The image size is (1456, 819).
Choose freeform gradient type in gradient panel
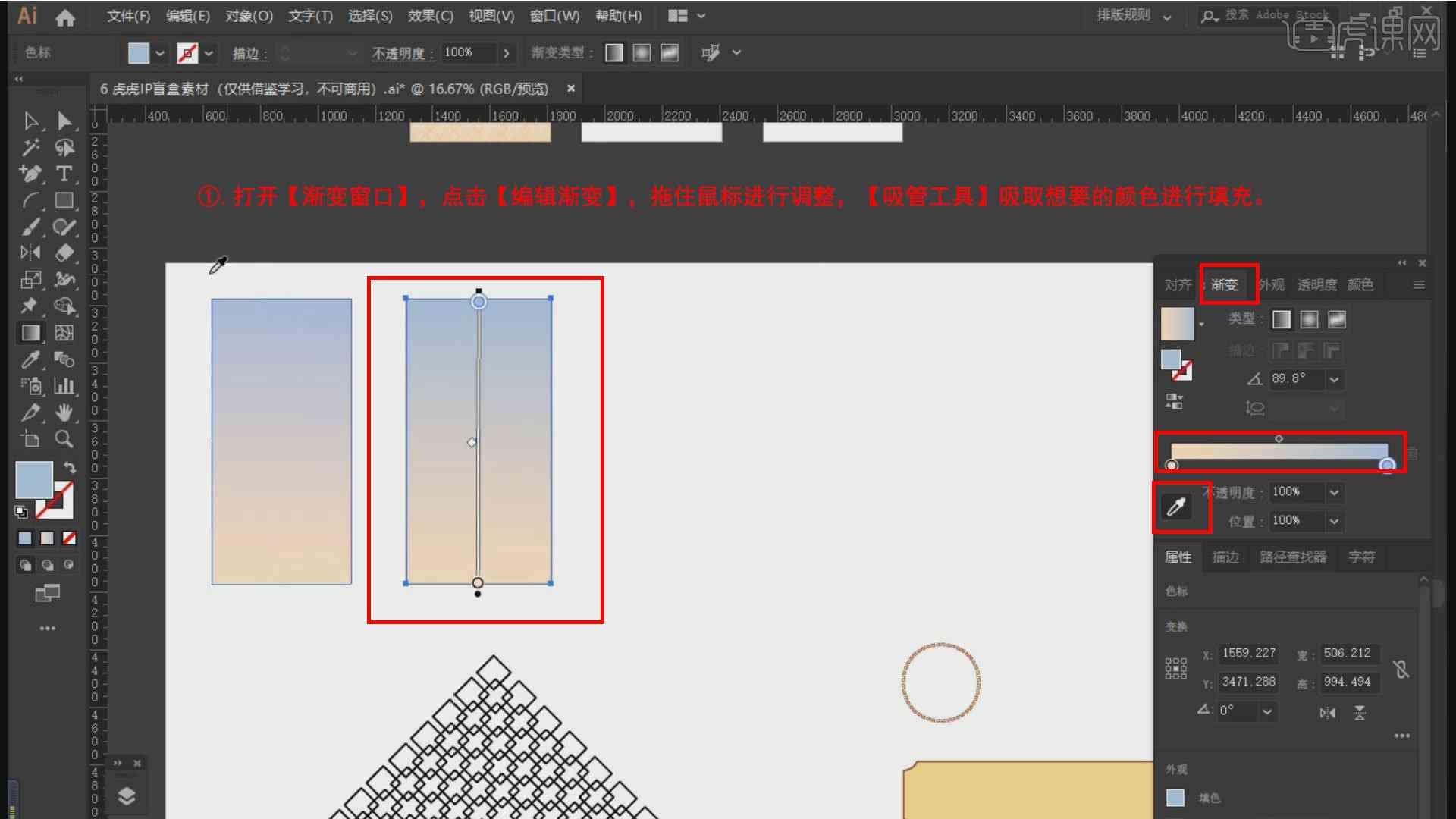1337,320
